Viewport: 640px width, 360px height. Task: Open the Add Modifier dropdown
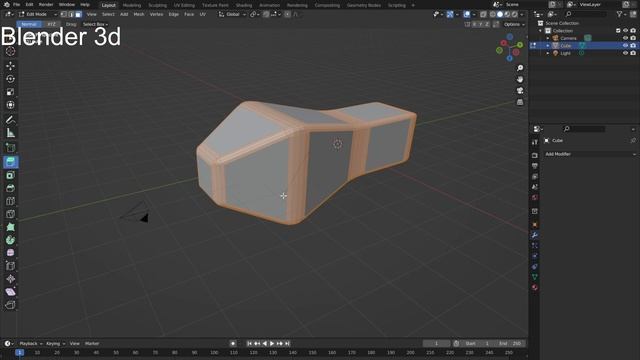click(x=590, y=154)
